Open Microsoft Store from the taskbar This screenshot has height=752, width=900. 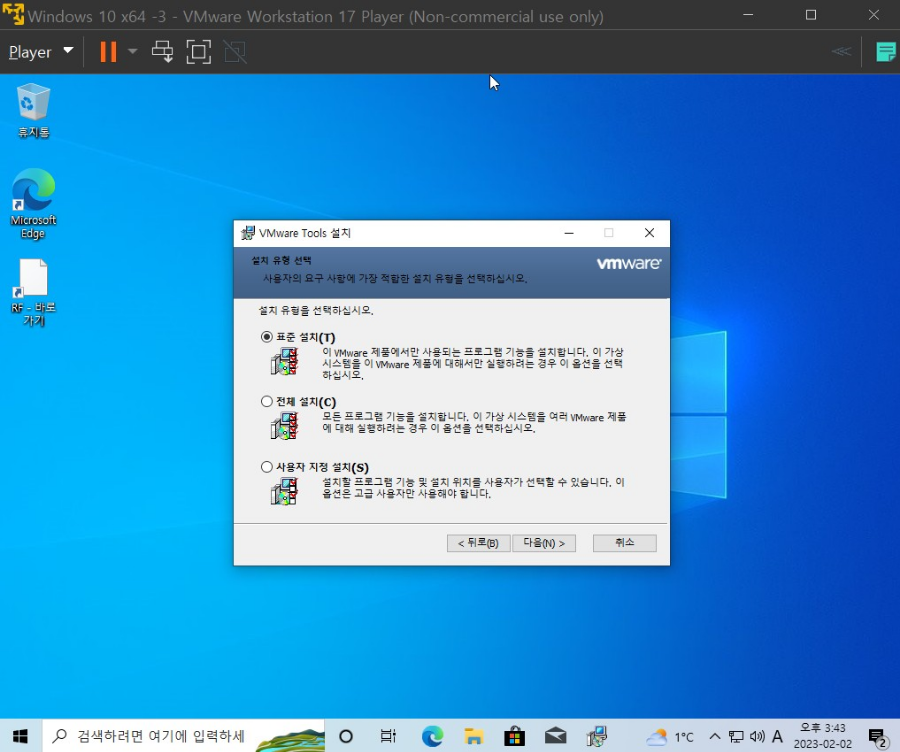tap(514, 736)
